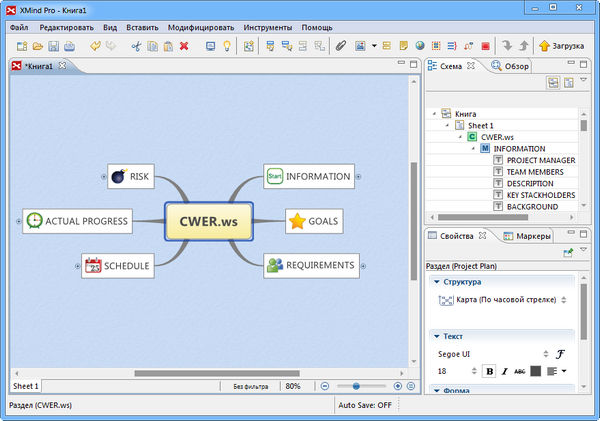600x421 pixels.
Task: Toggle Italic text formatting
Action: [505, 371]
